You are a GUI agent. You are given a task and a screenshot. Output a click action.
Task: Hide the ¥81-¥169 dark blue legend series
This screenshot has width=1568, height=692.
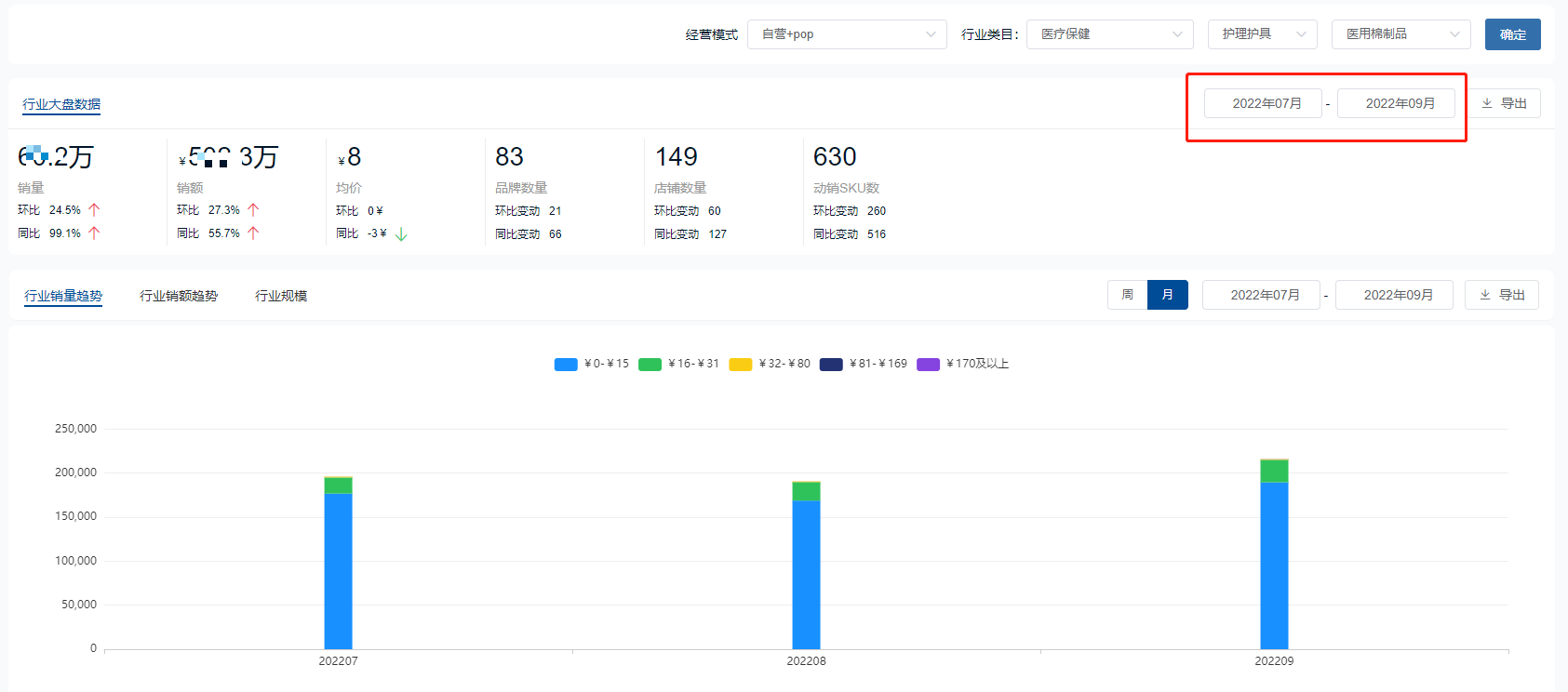click(x=831, y=365)
